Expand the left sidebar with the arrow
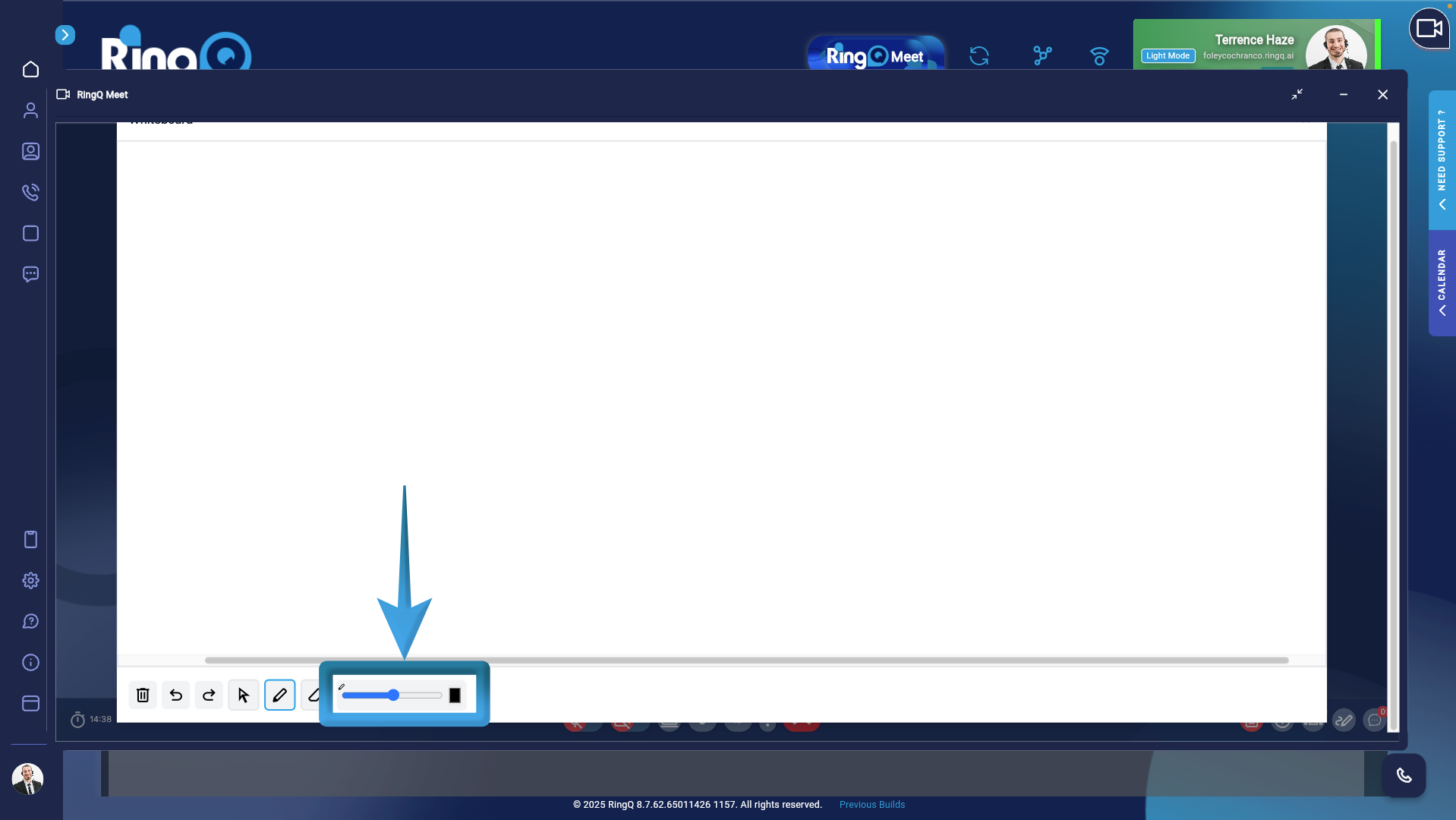 pyautogui.click(x=65, y=35)
